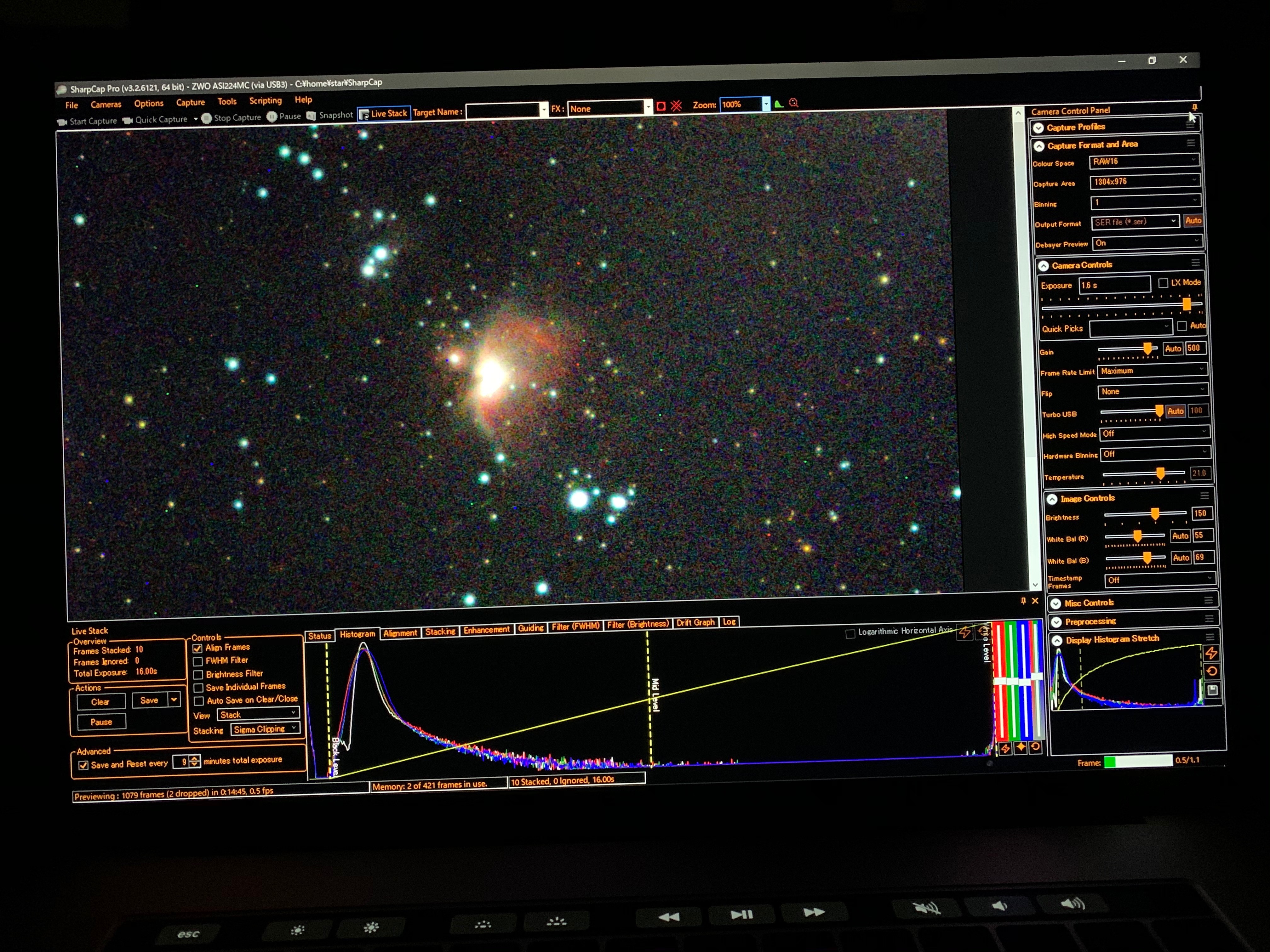
Task: Click the lightning auto-stretch icon in Display Histogram Stretch
Action: pos(1211,653)
